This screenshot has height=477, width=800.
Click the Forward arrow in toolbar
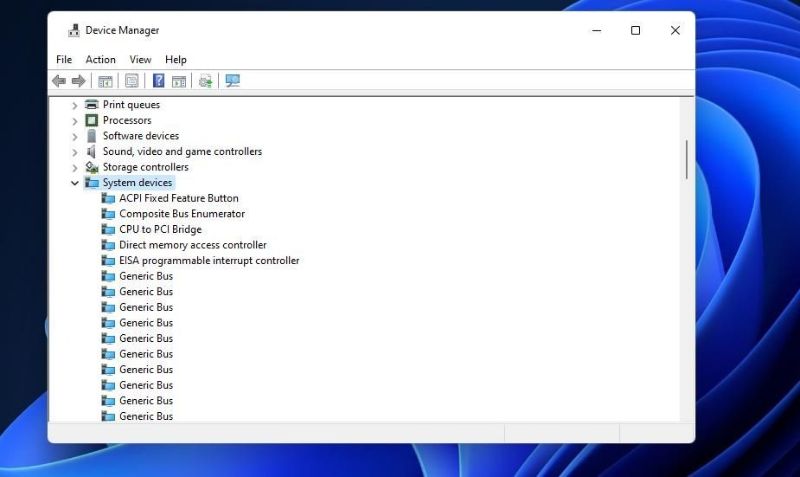(78, 81)
